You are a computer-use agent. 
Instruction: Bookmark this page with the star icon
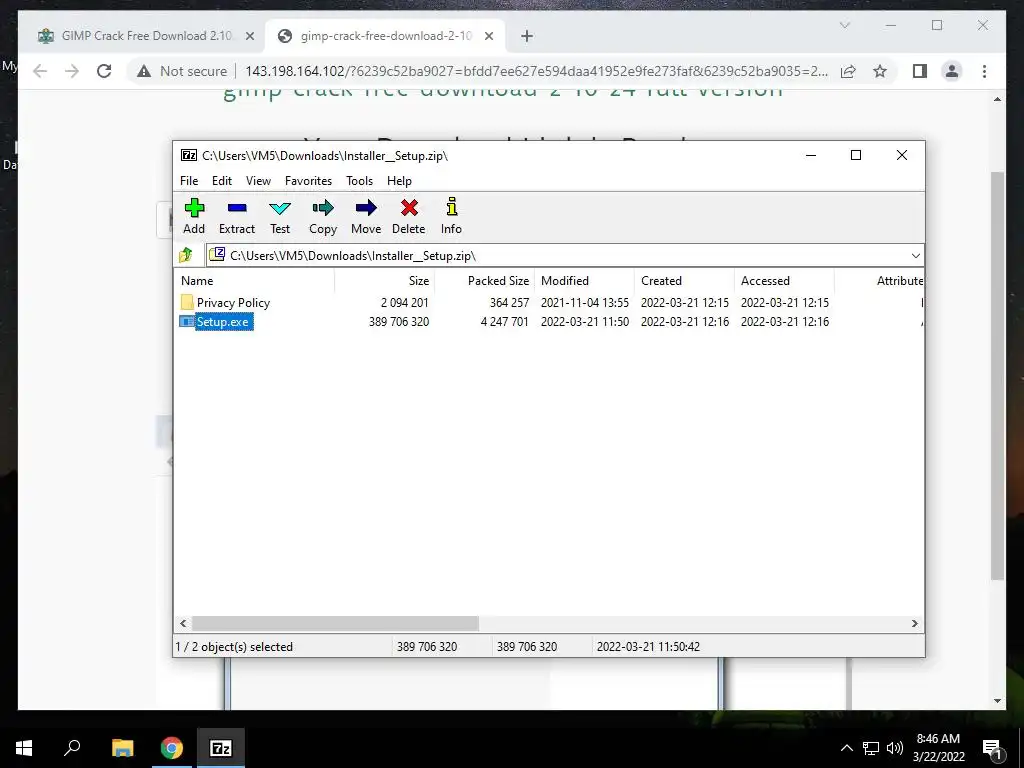point(880,71)
